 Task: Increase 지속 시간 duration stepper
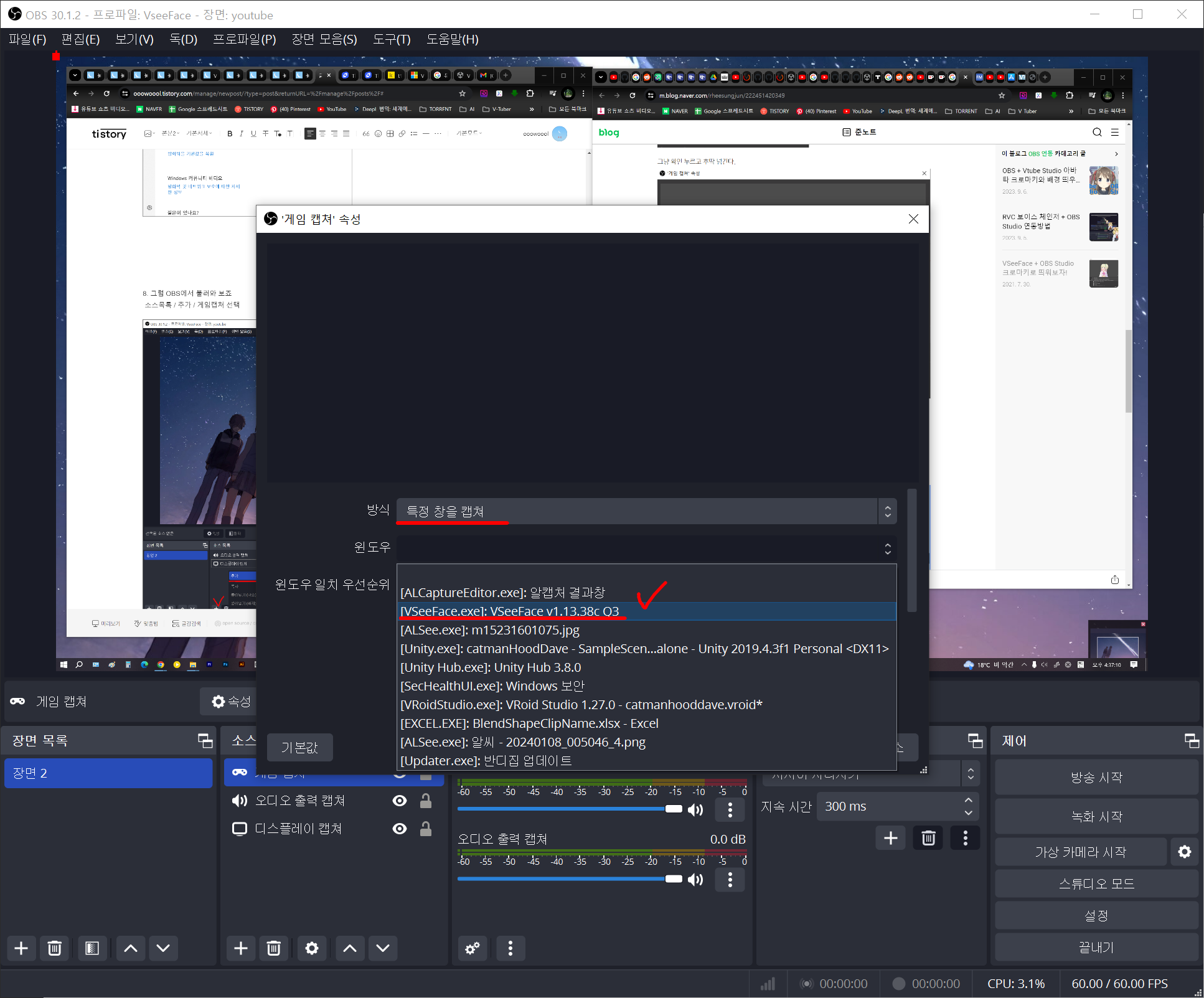[968, 800]
